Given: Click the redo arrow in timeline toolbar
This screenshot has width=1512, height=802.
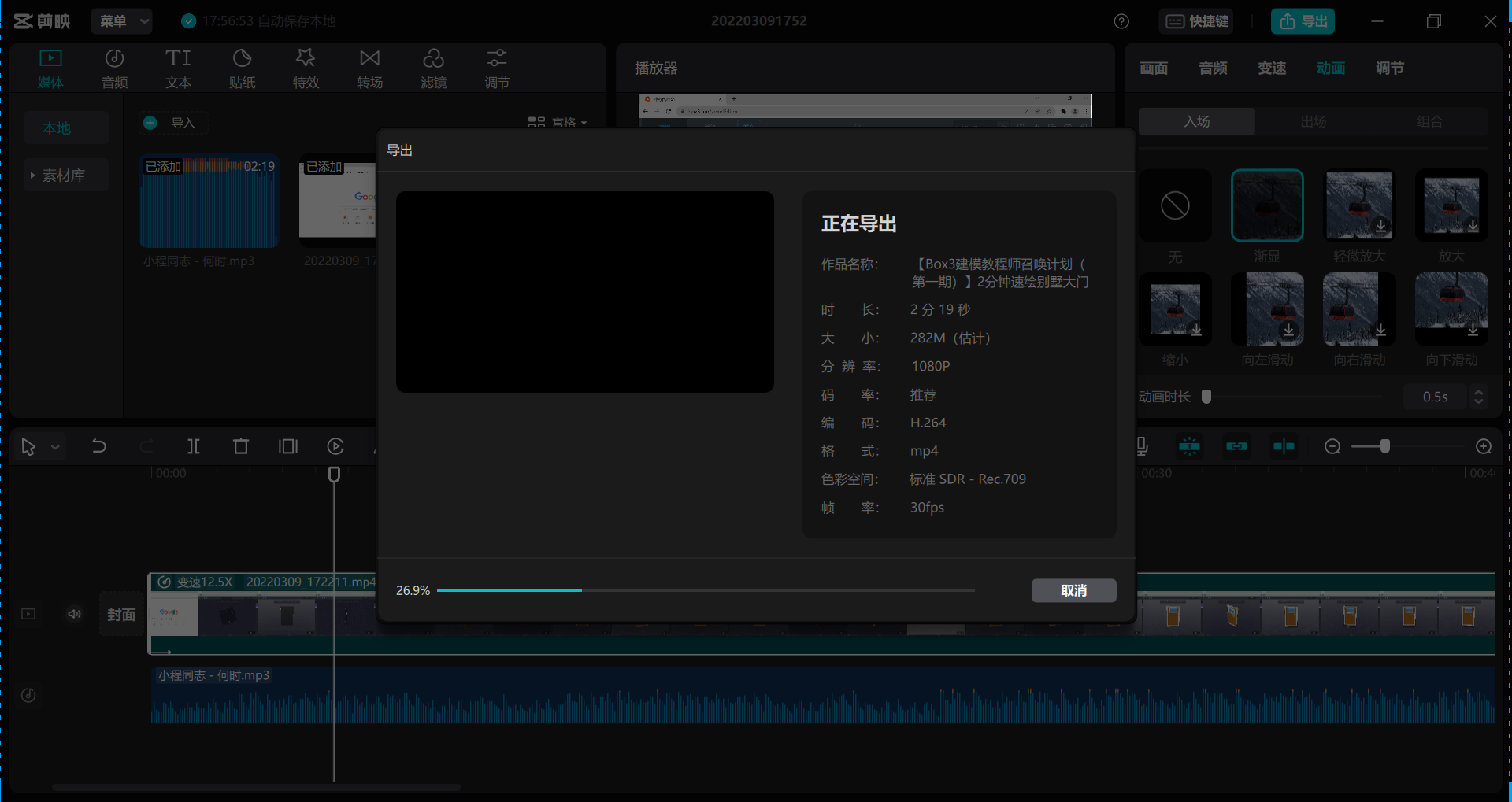Looking at the screenshot, I should [146, 446].
